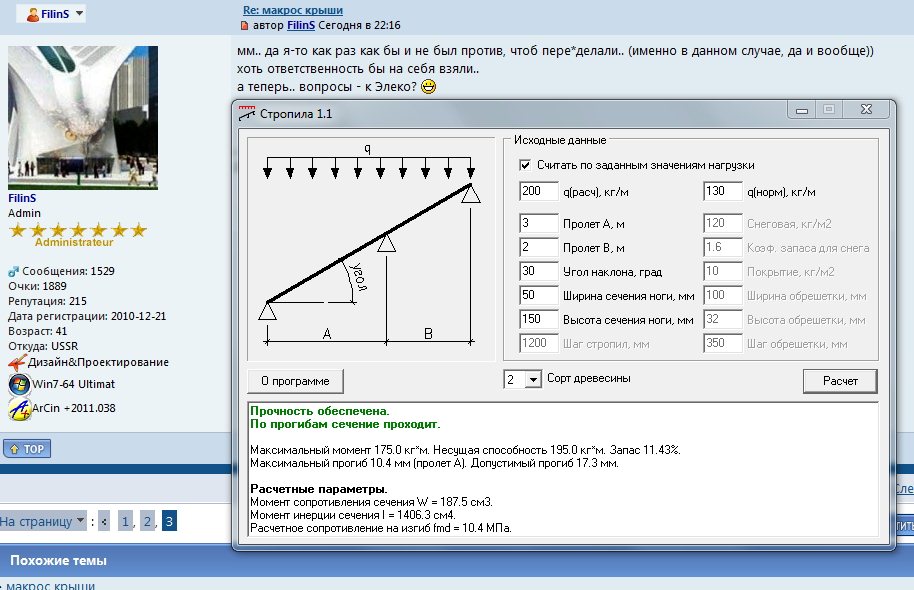Click the Расчет button
Image resolution: width=914 pixels, height=590 pixels.
pos(840,381)
